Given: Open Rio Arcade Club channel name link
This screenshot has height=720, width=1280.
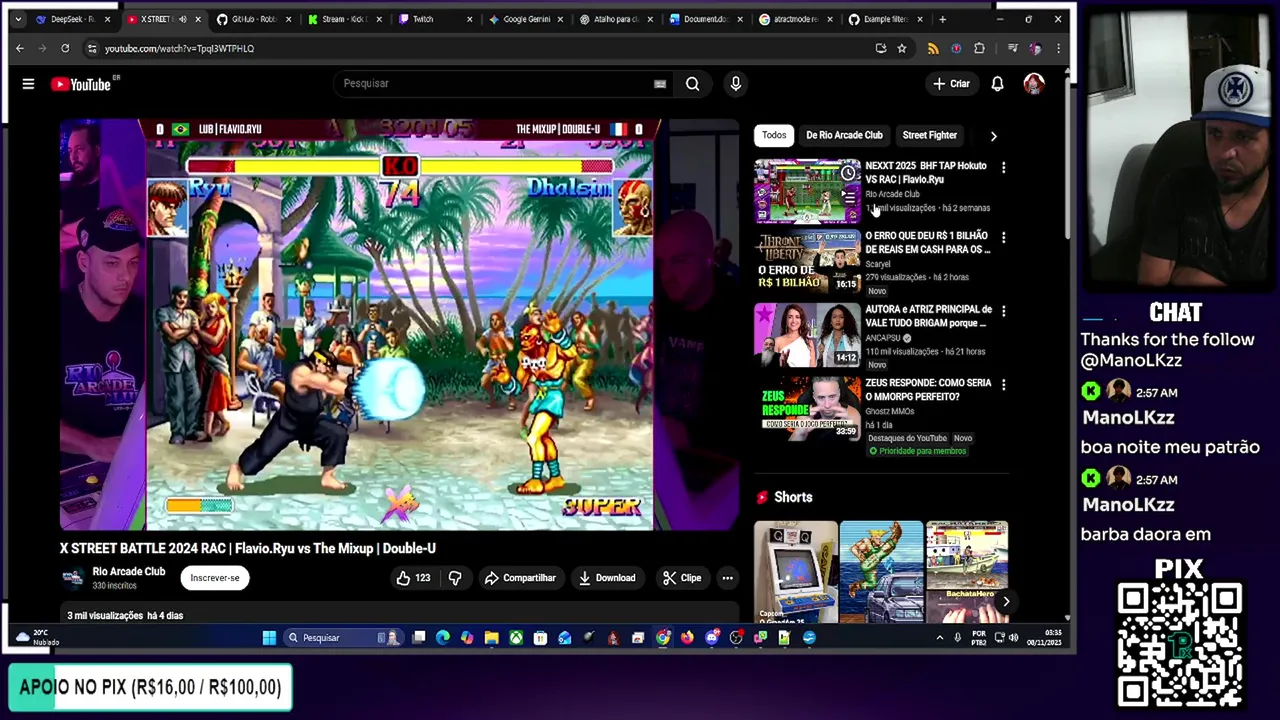Looking at the screenshot, I should (128, 572).
